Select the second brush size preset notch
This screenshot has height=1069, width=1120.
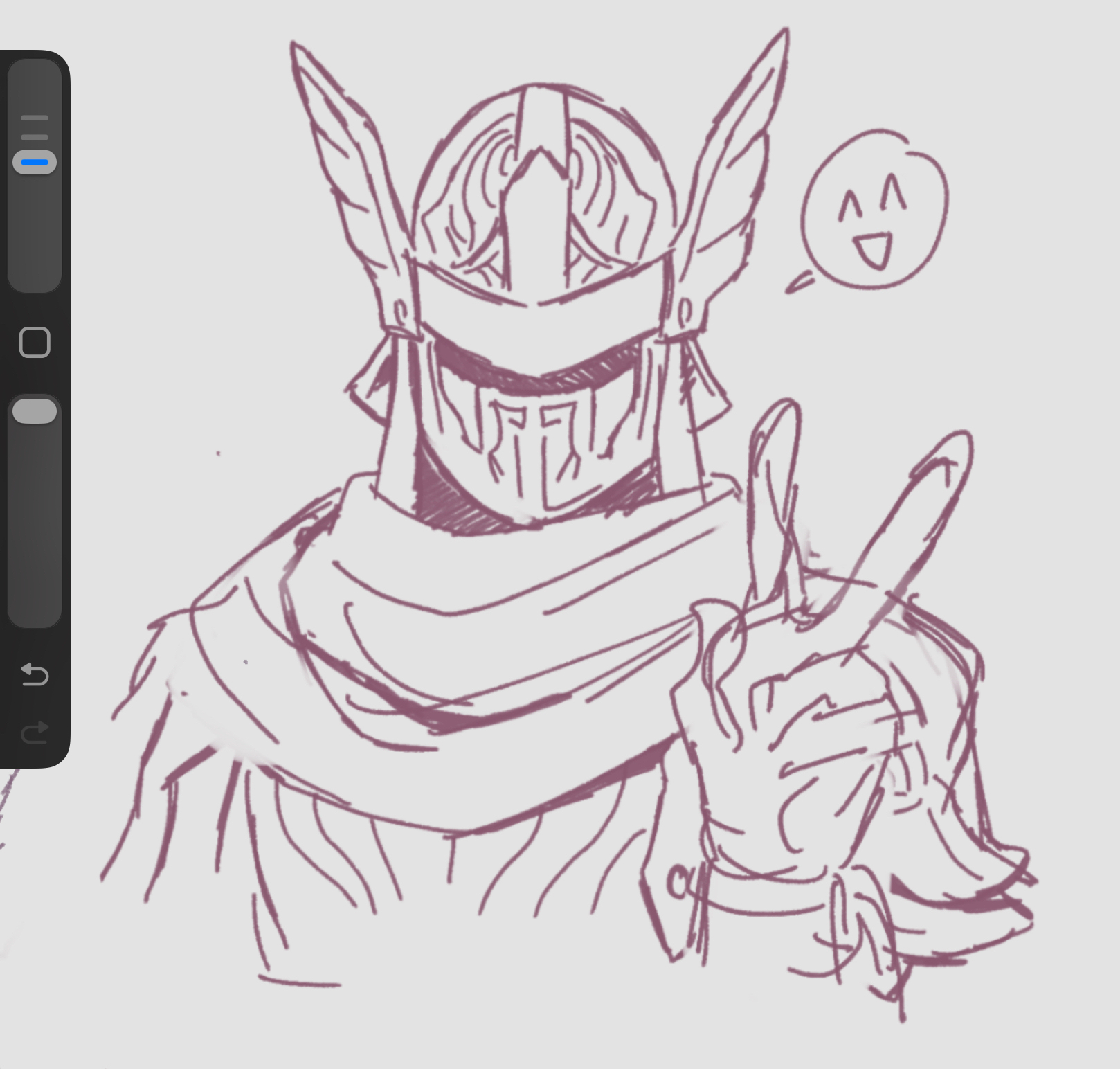pyautogui.click(x=35, y=137)
